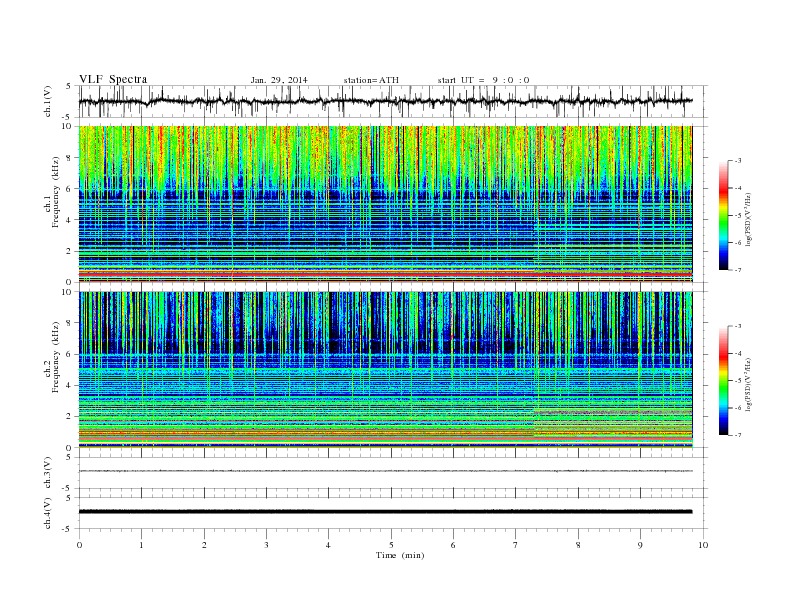The image size is (792, 612).
Task: Click the "-5" tick on the ch.1 colorbar
Action: tap(737, 216)
